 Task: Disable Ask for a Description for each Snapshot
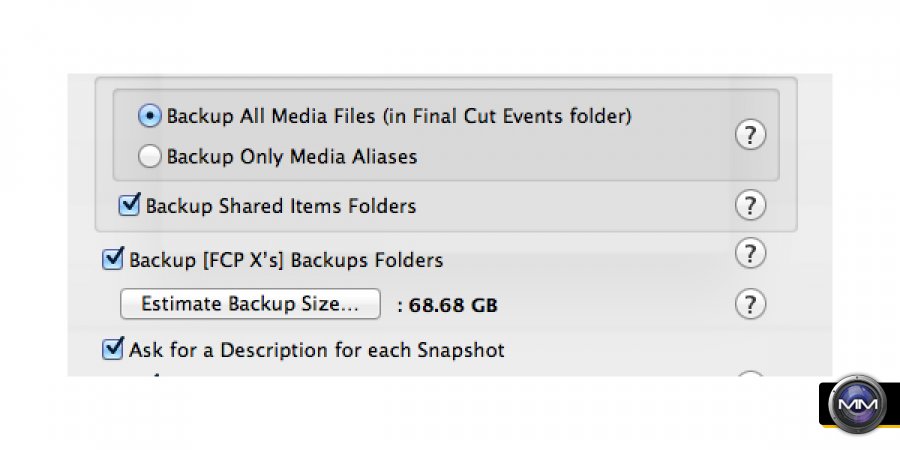(x=113, y=350)
